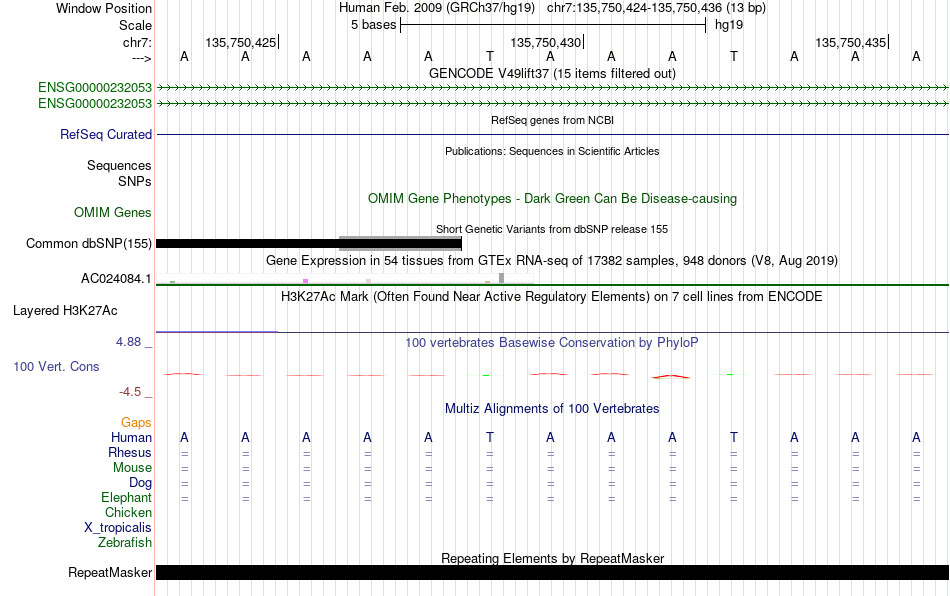Click the -4.5 PhyloP lower axis value

pos(130,392)
